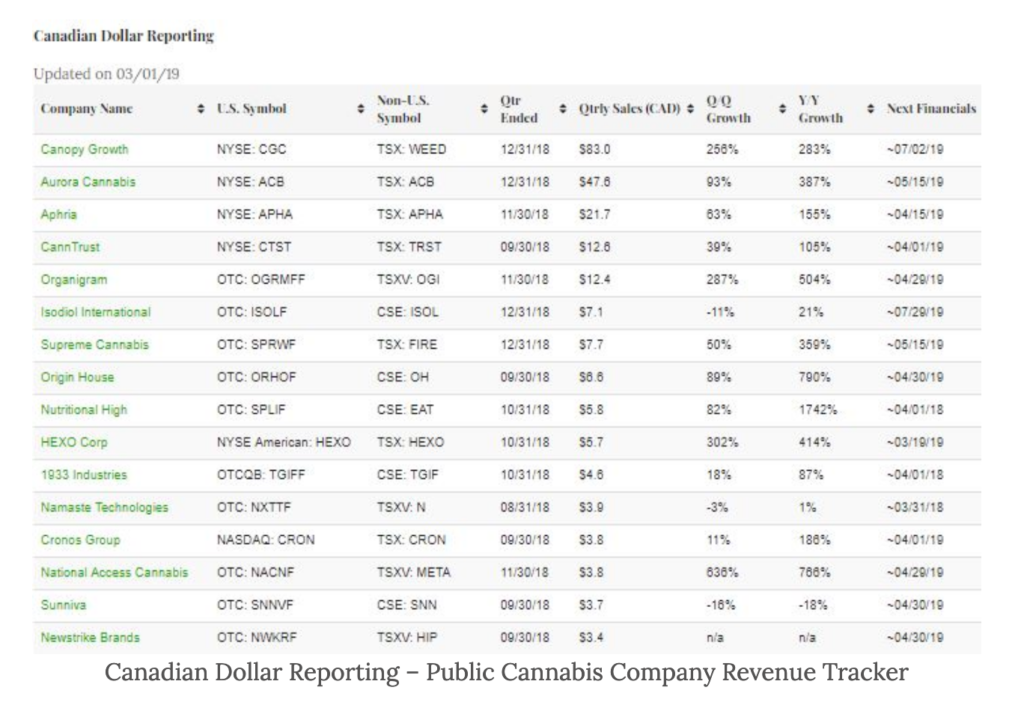Open the Cronos Group link
The width and height of the screenshot is (1024, 705).
(80, 540)
